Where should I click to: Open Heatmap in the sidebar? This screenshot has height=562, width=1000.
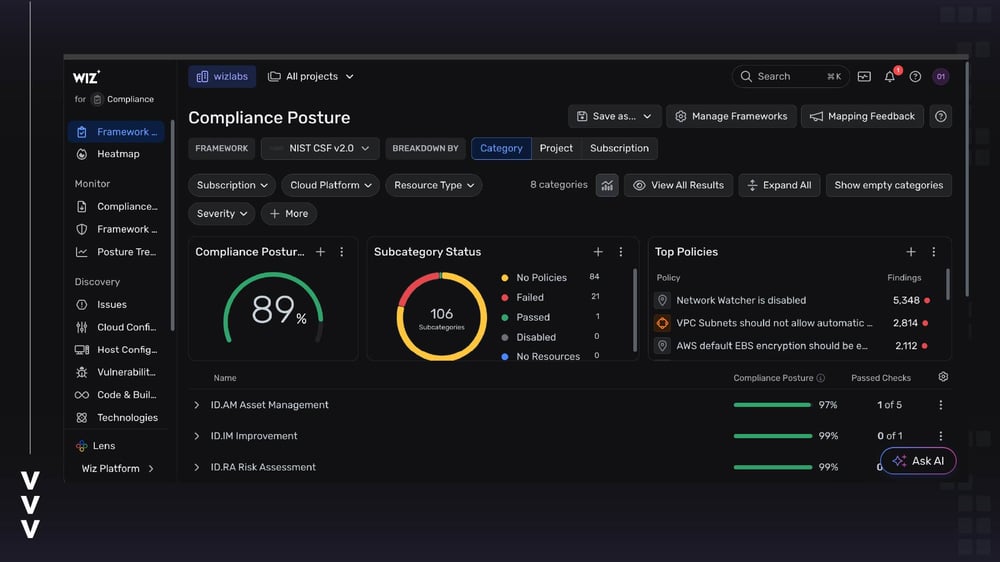tap(117, 154)
